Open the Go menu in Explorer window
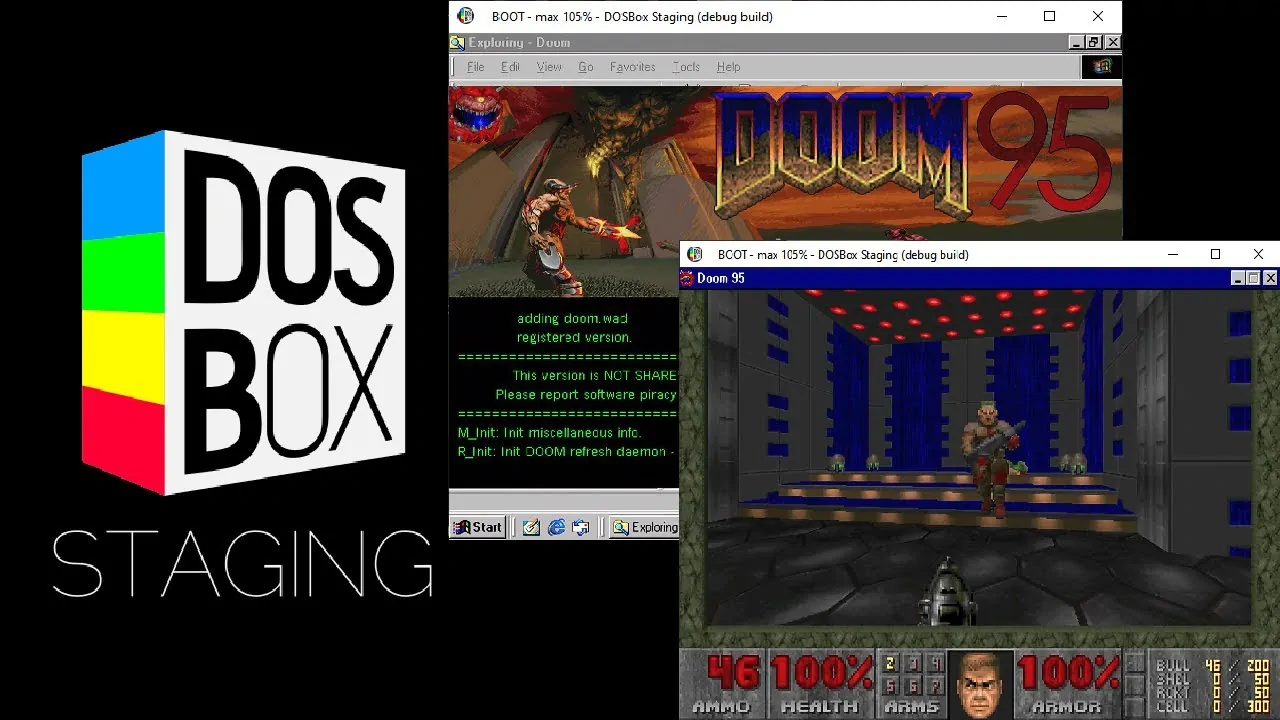Image resolution: width=1280 pixels, height=720 pixels. (586, 67)
